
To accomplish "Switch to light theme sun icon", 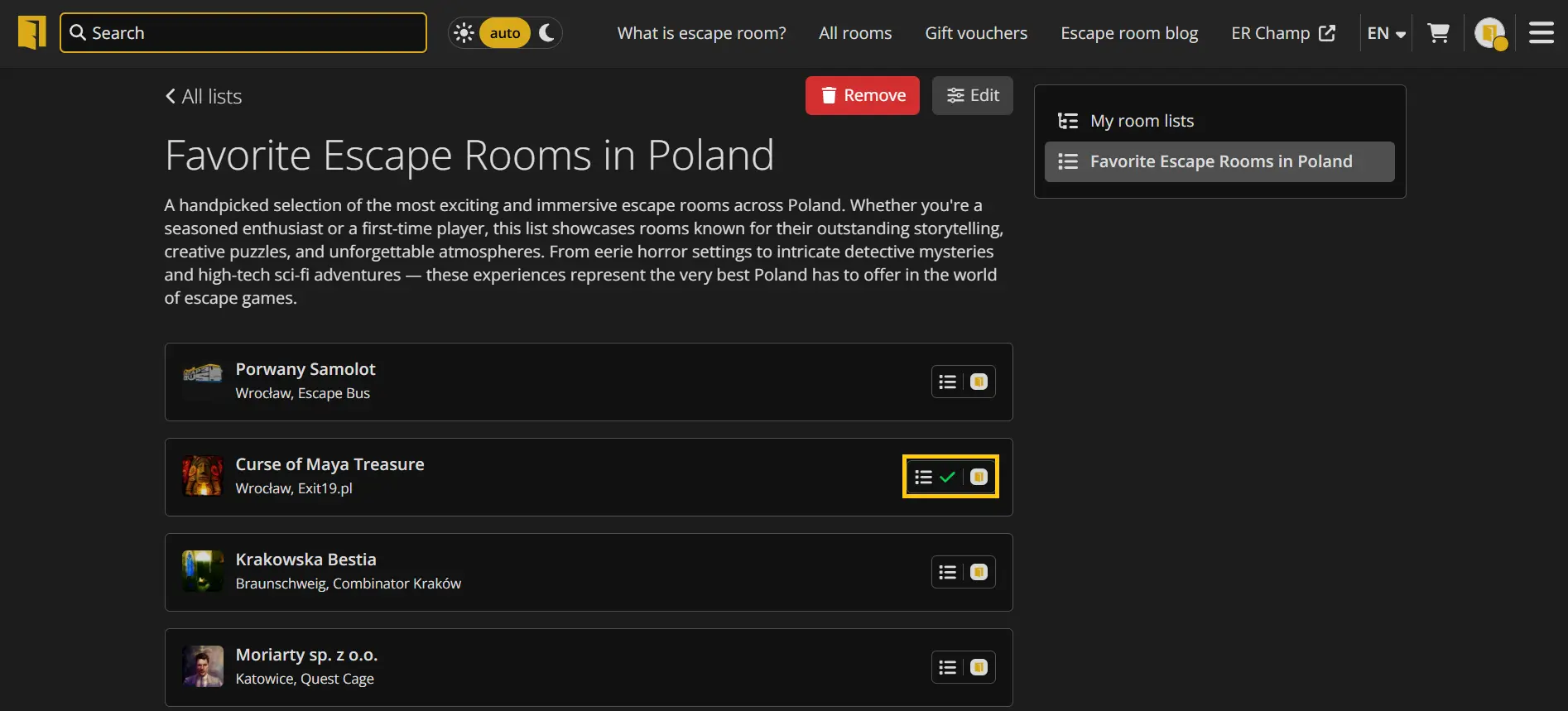I will click(x=464, y=33).
